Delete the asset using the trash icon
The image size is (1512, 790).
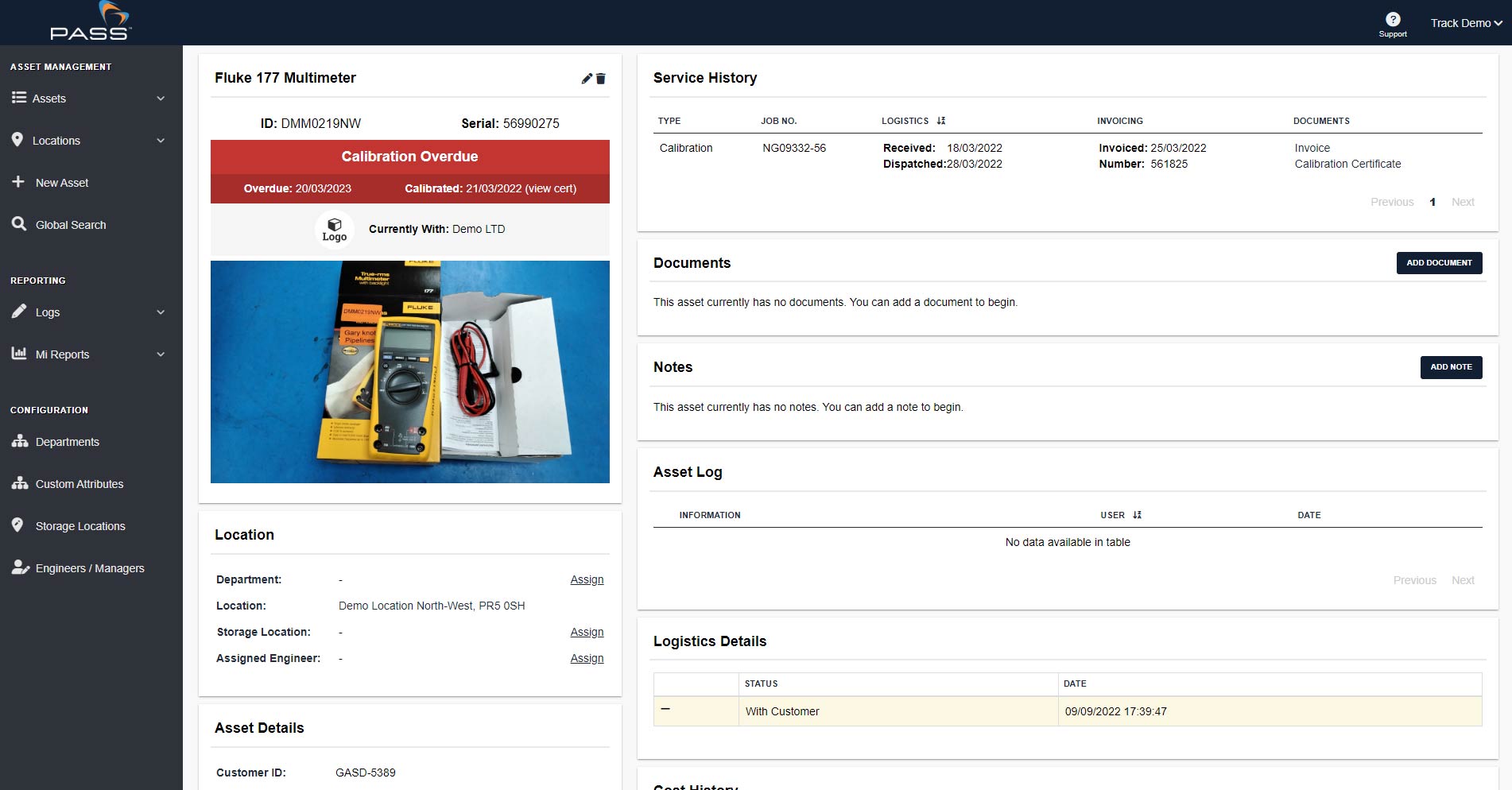(x=601, y=78)
